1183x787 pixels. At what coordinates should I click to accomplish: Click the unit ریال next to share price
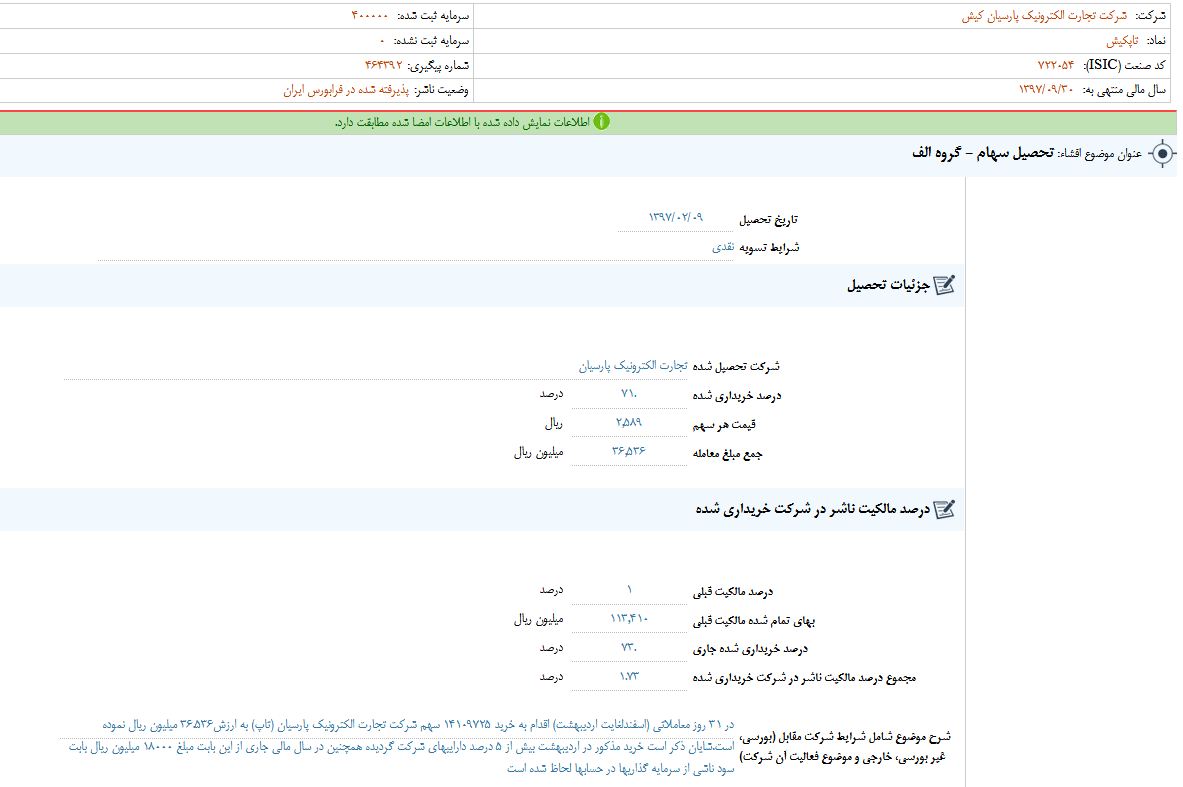click(554, 424)
